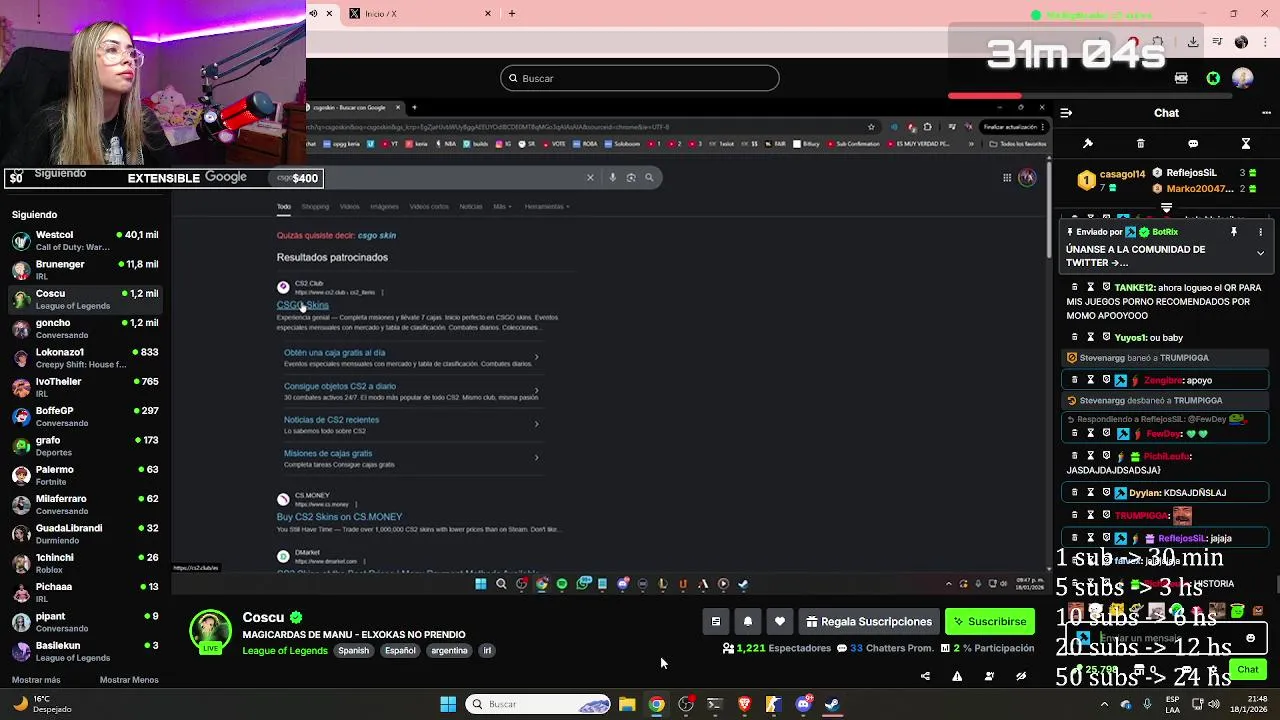Open goncho channel in sidebar
1280x720 pixels.
tap(85, 328)
